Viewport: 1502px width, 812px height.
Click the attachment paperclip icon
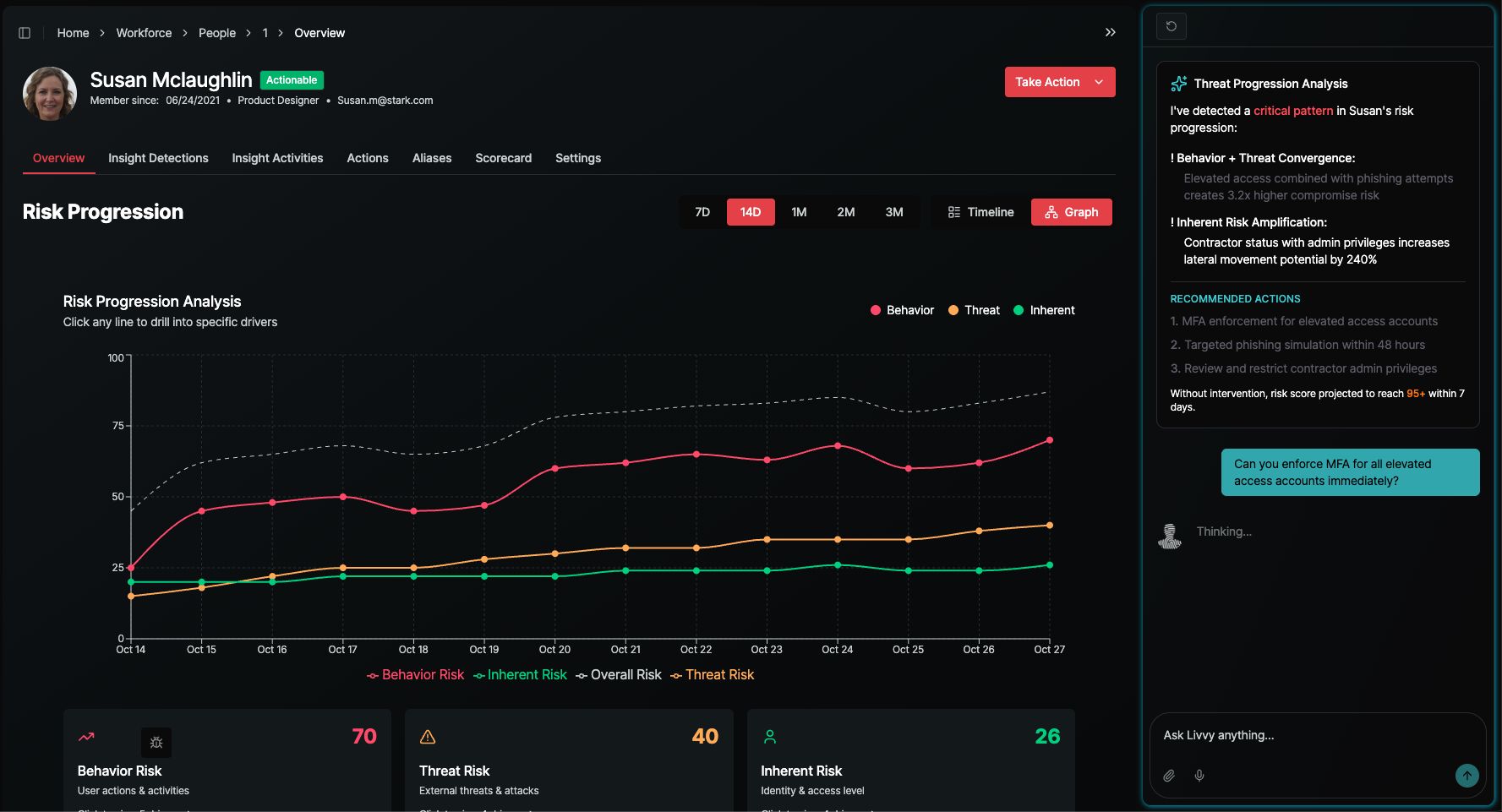[1169, 775]
